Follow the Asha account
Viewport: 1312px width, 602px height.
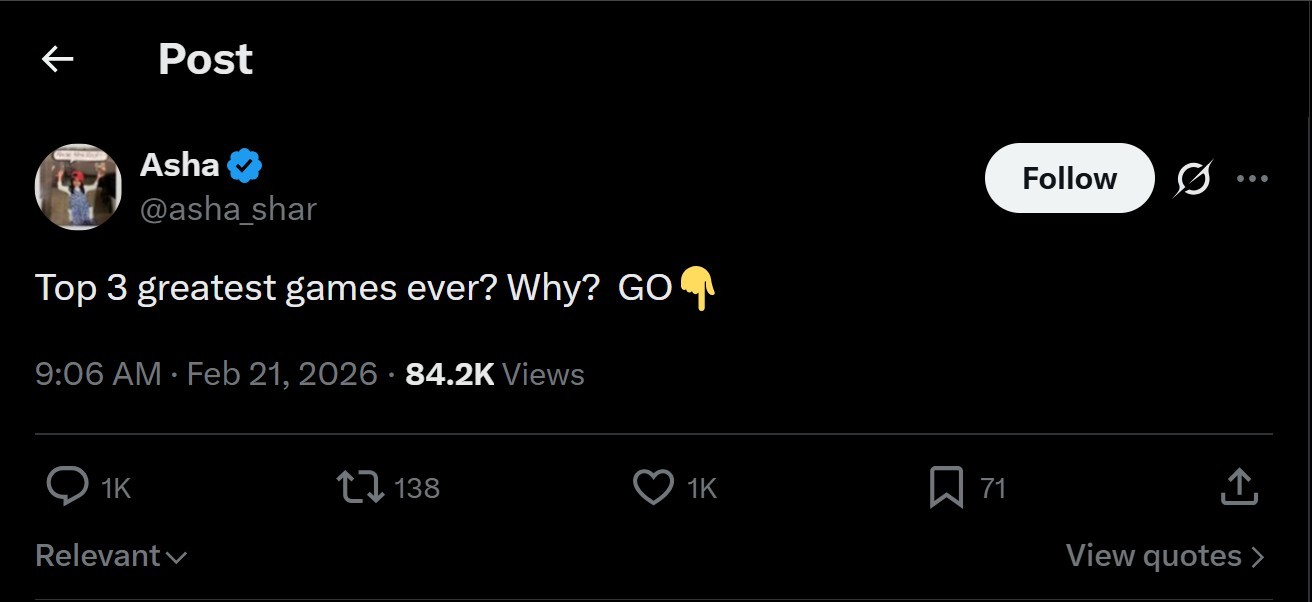coord(1069,178)
